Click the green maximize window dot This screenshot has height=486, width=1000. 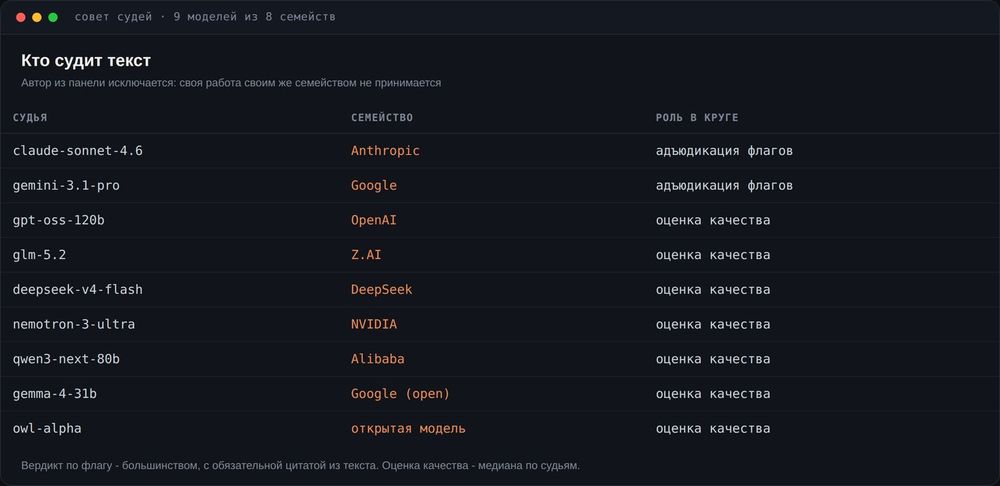point(53,17)
